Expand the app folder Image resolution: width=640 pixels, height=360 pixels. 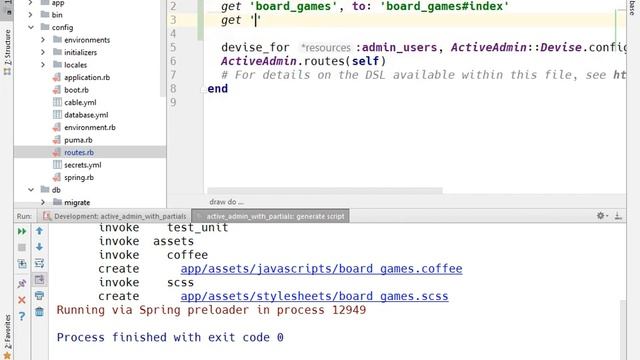31,3
